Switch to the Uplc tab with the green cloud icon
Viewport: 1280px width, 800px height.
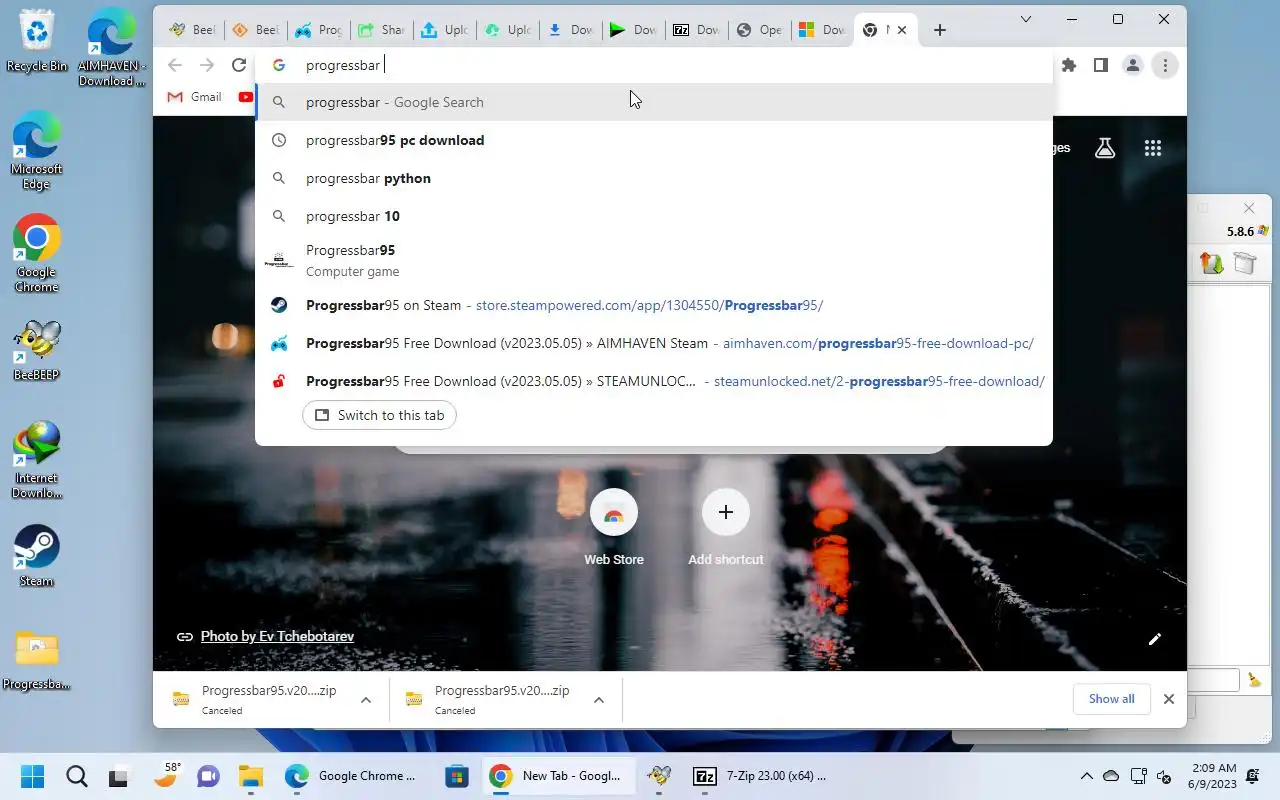tap(507, 30)
